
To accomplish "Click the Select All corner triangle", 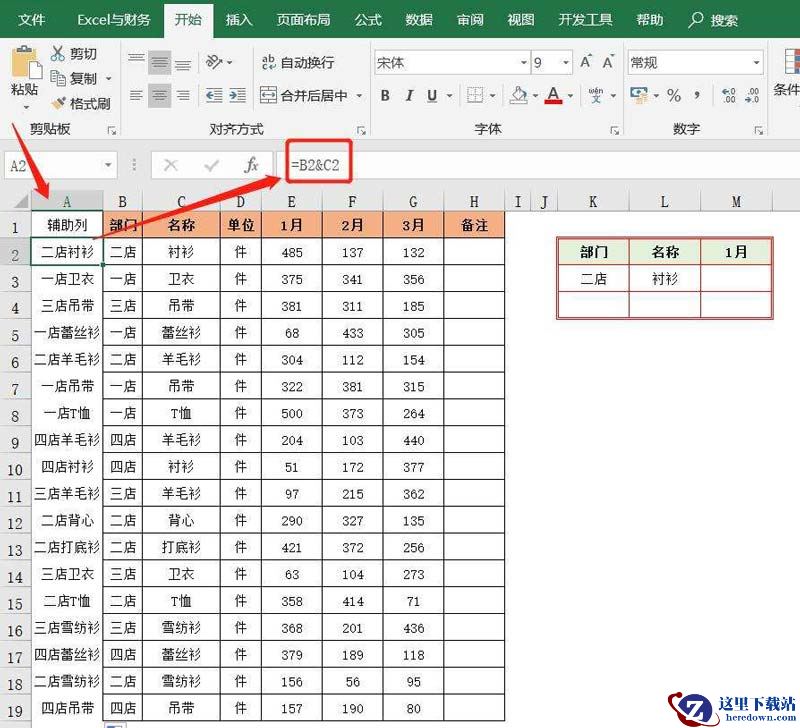I will [21, 202].
